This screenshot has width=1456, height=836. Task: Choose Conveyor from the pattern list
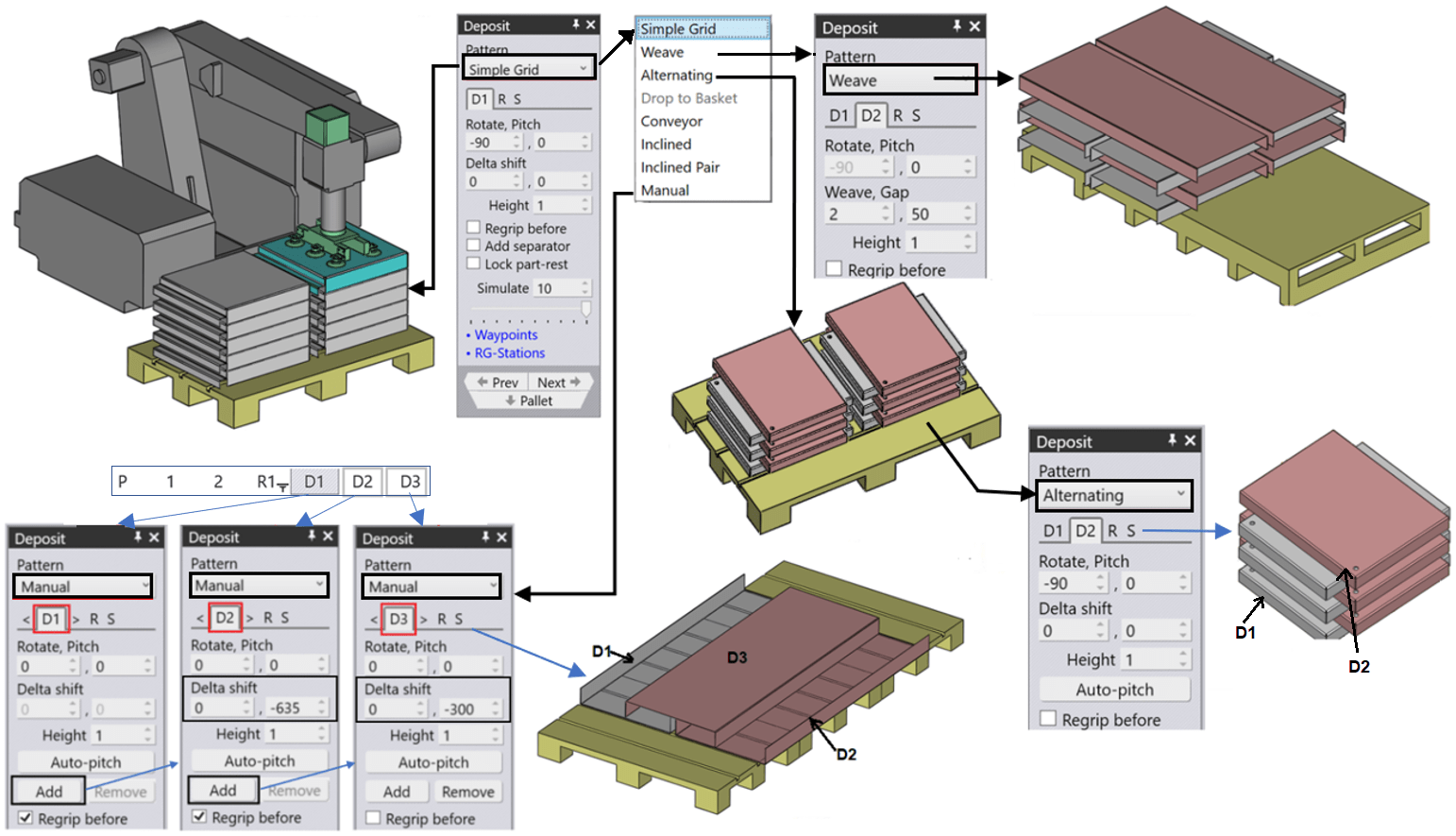coord(671,121)
